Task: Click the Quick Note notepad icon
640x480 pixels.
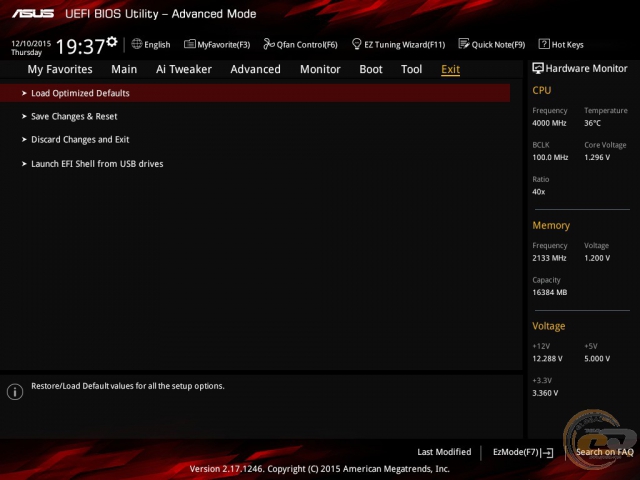Action: pyautogui.click(x=464, y=44)
